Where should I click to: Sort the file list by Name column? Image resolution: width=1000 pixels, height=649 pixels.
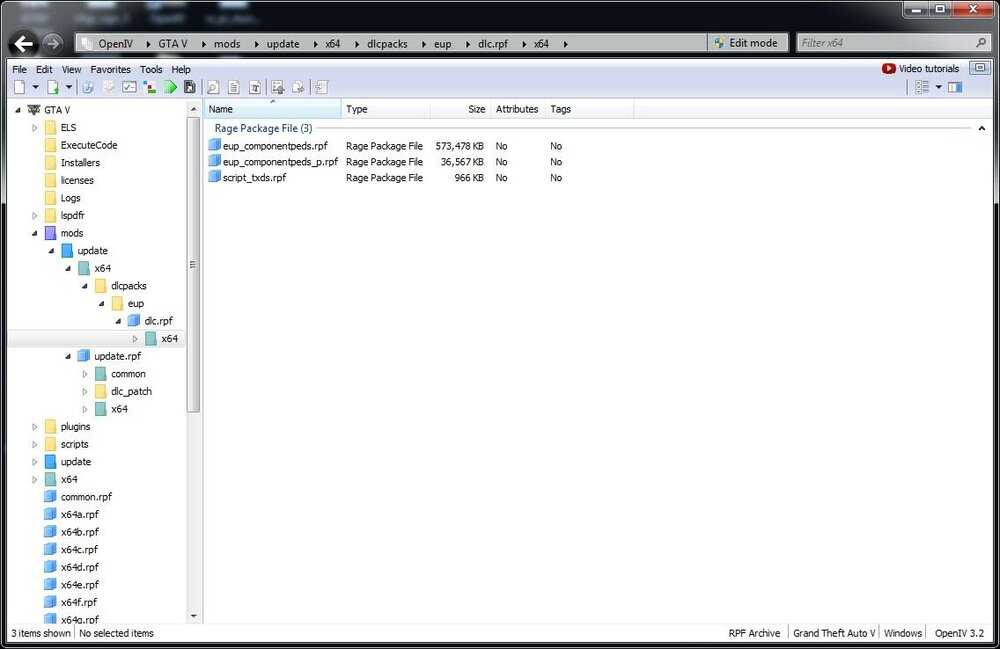coord(272,109)
